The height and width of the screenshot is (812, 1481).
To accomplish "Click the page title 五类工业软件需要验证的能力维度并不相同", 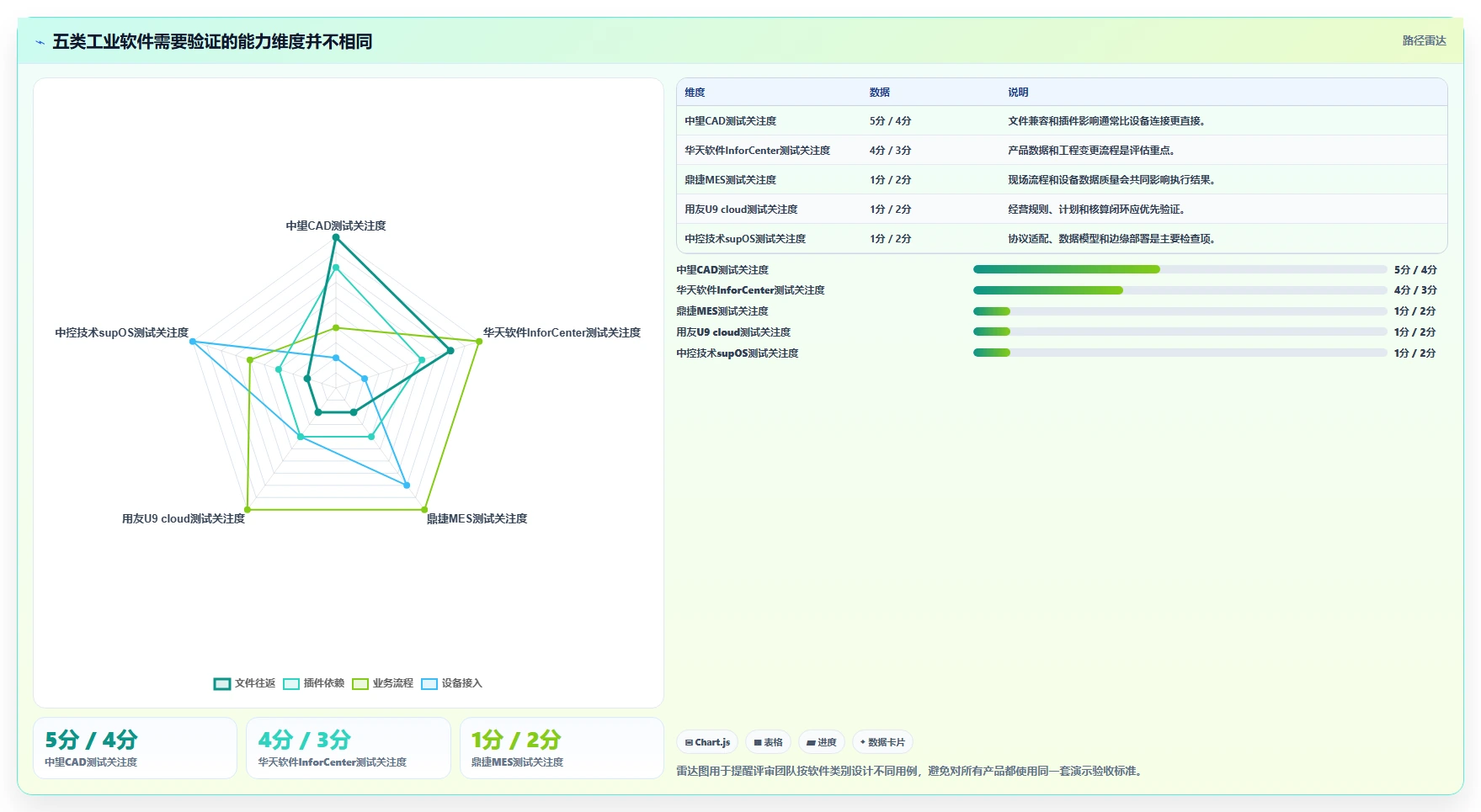I will click(212, 41).
